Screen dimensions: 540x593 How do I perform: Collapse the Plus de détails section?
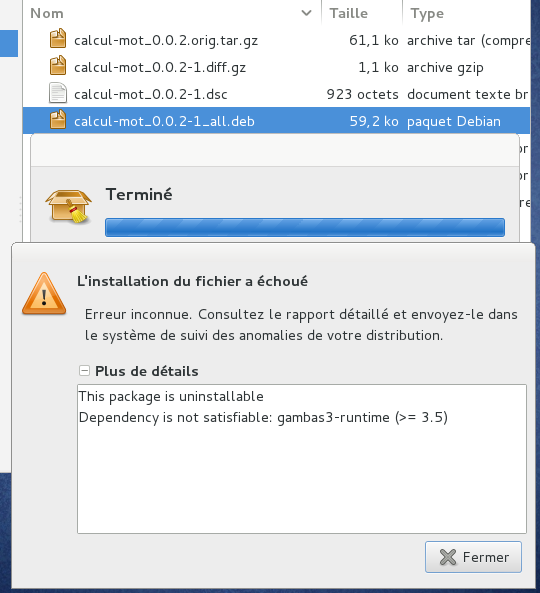tap(84, 371)
